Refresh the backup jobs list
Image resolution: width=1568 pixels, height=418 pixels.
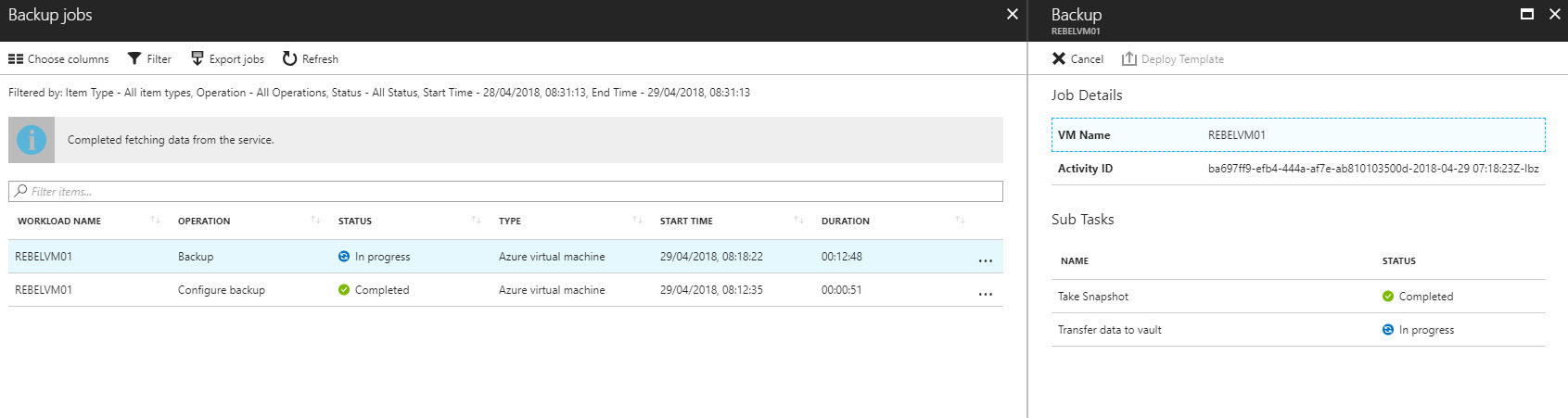point(311,59)
